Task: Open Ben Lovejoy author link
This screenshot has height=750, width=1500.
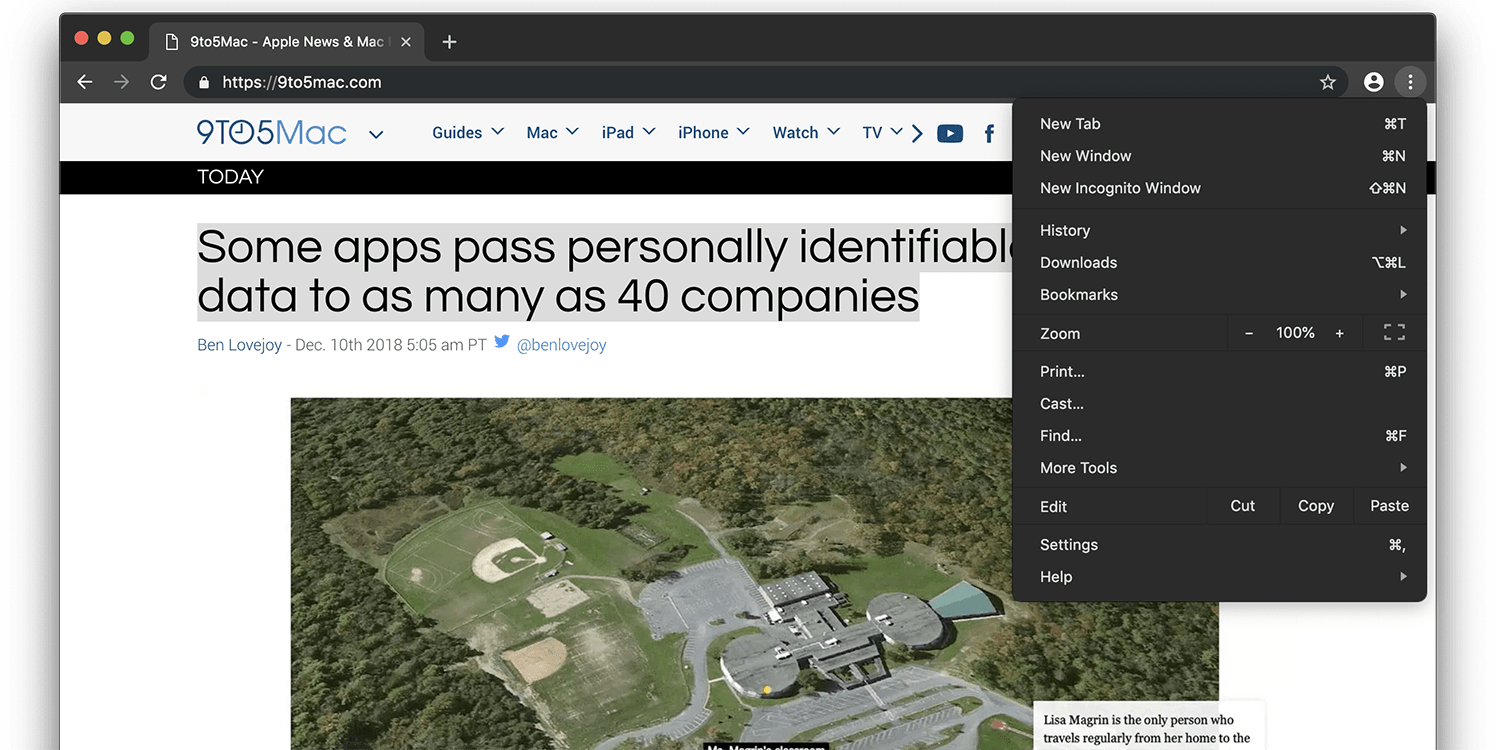Action: pyautogui.click(x=239, y=345)
